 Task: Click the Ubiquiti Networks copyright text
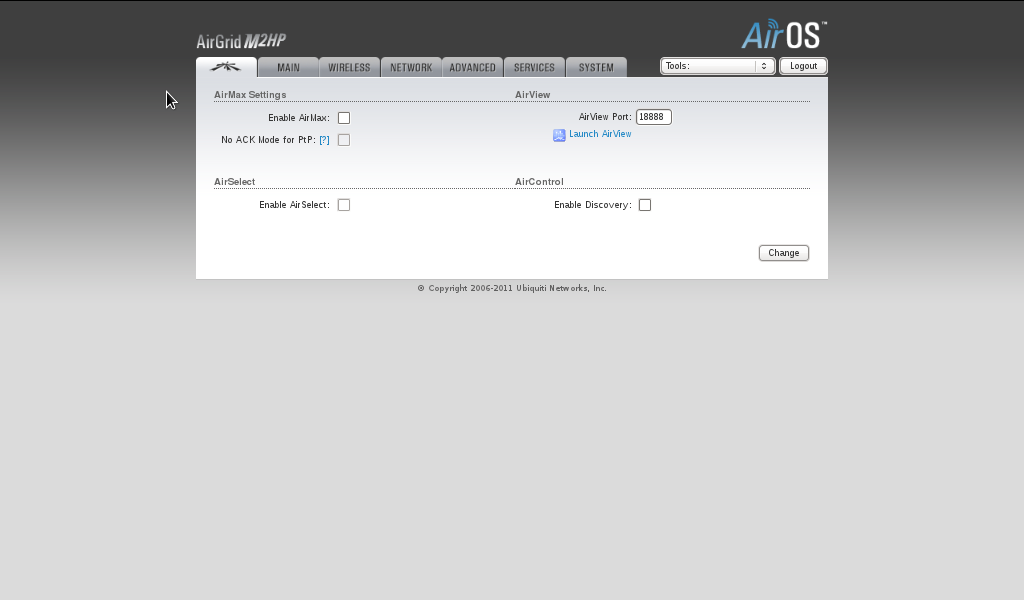[x=512, y=288]
